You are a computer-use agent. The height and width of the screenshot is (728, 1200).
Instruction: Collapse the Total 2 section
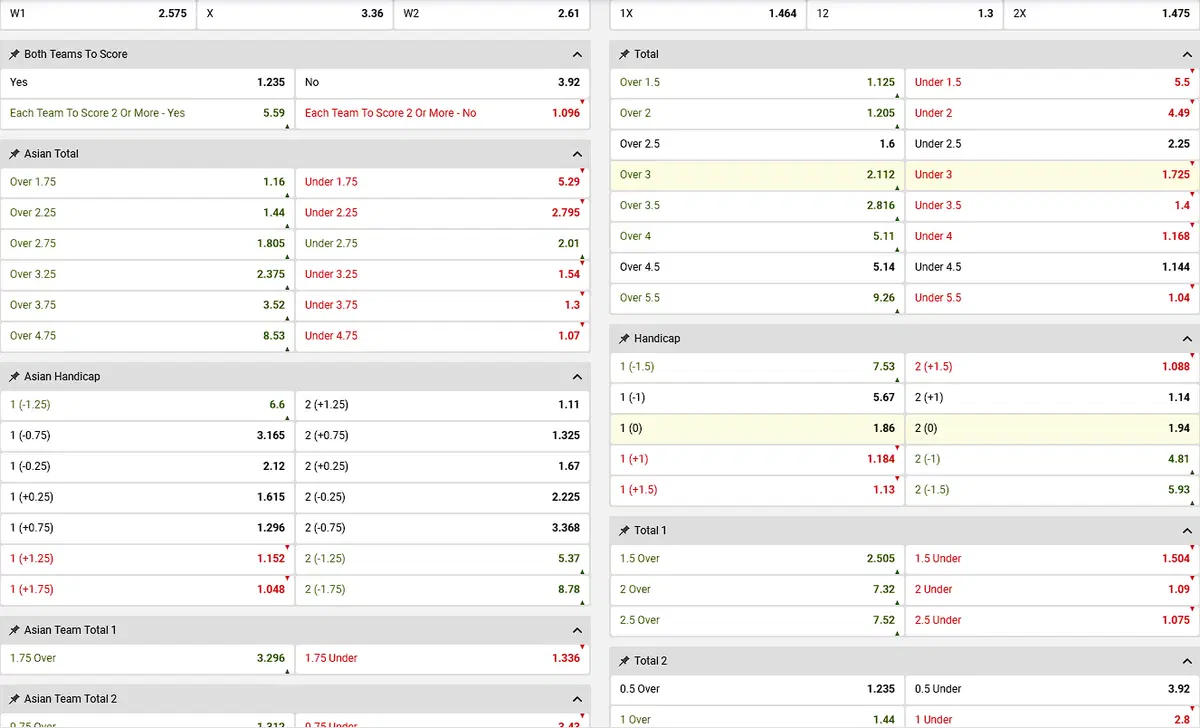coord(1187,661)
